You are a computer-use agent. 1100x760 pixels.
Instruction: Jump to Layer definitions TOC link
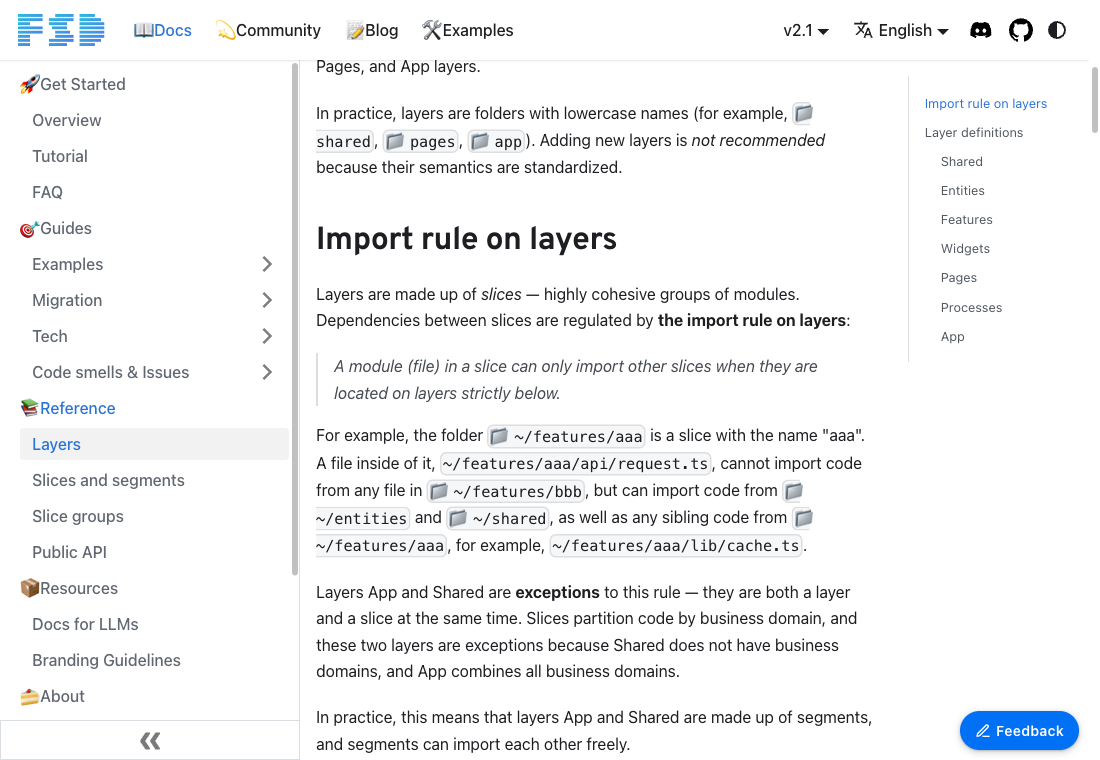(x=973, y=133)
